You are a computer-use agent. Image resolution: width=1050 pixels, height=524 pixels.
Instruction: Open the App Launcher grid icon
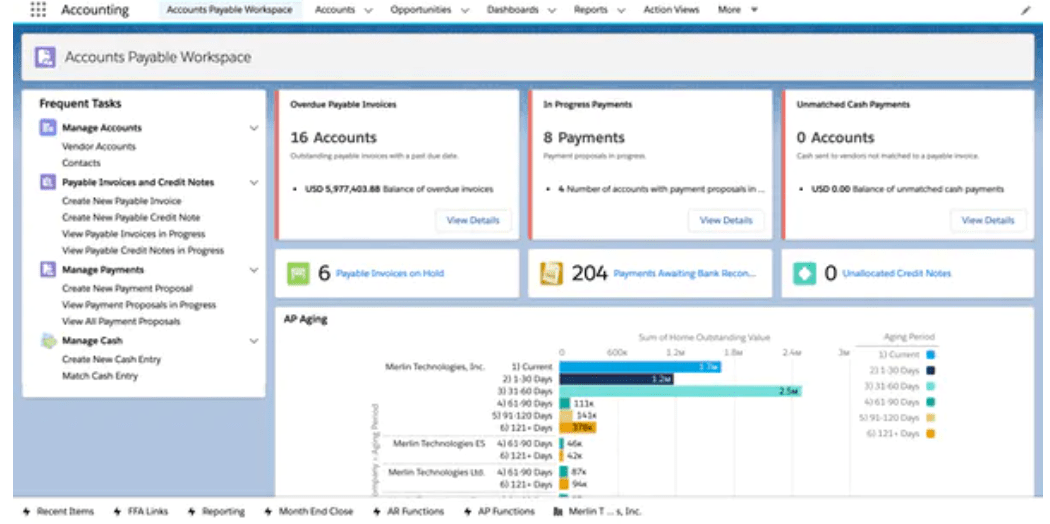coord(38,10)
